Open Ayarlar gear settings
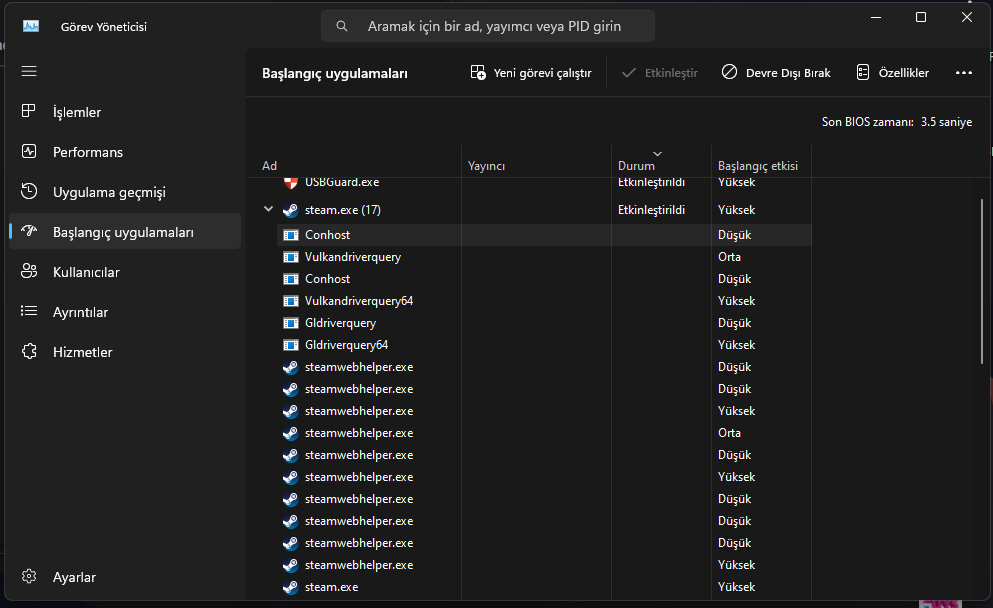The image size is (993, 608). pyautogui.click(x=29, y=577)
